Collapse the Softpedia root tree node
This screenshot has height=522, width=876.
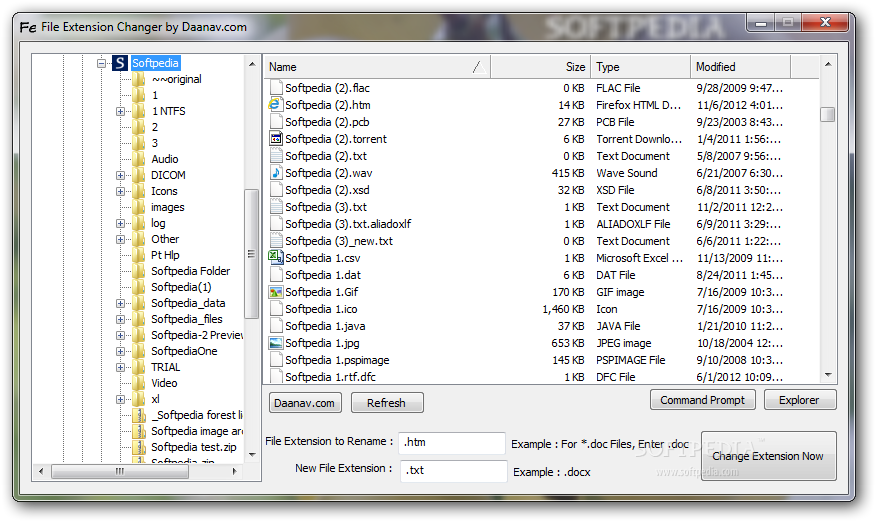coord(101,63)
